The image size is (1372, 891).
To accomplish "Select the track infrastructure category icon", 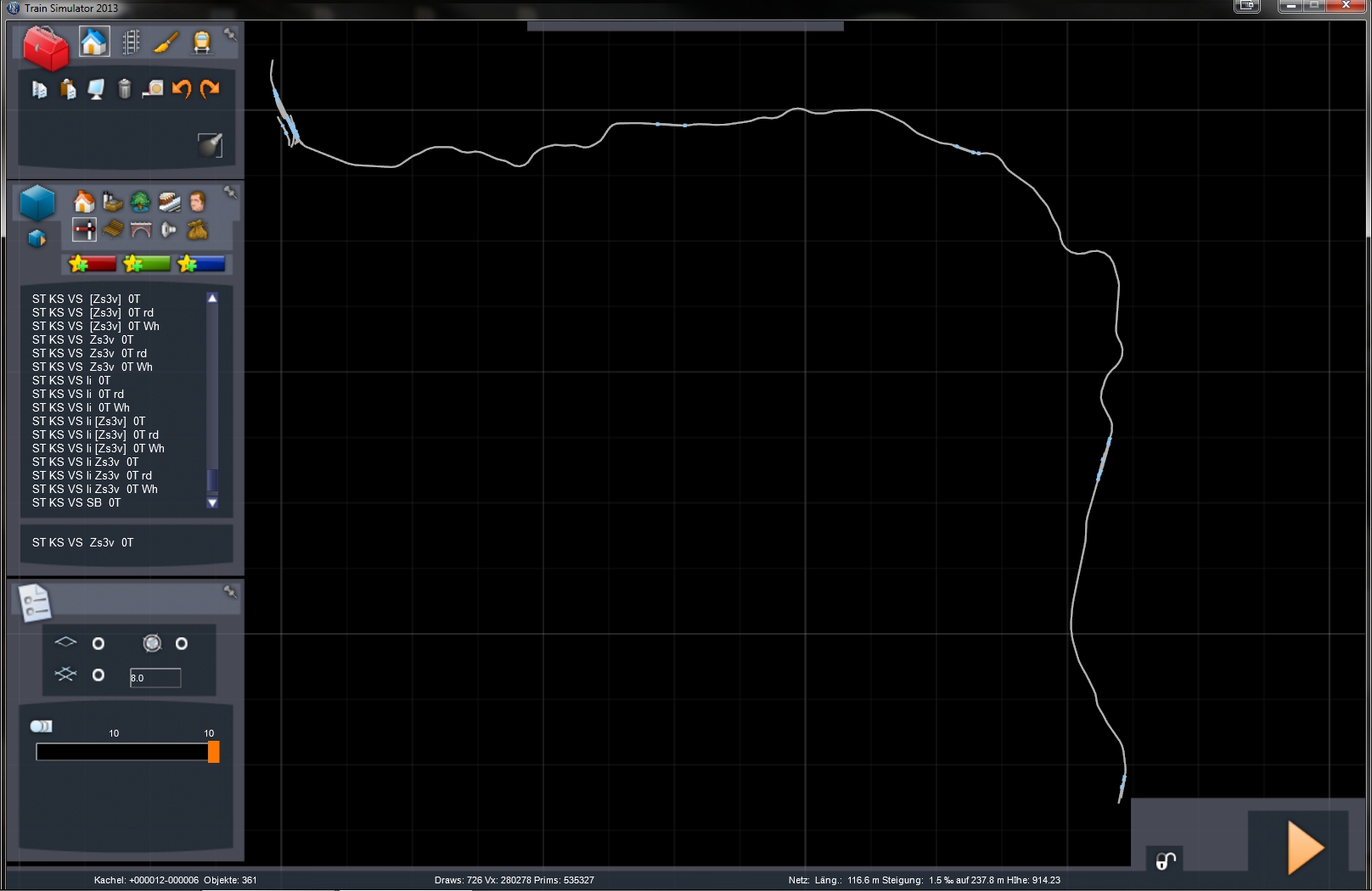I will (x=170, y=202).
